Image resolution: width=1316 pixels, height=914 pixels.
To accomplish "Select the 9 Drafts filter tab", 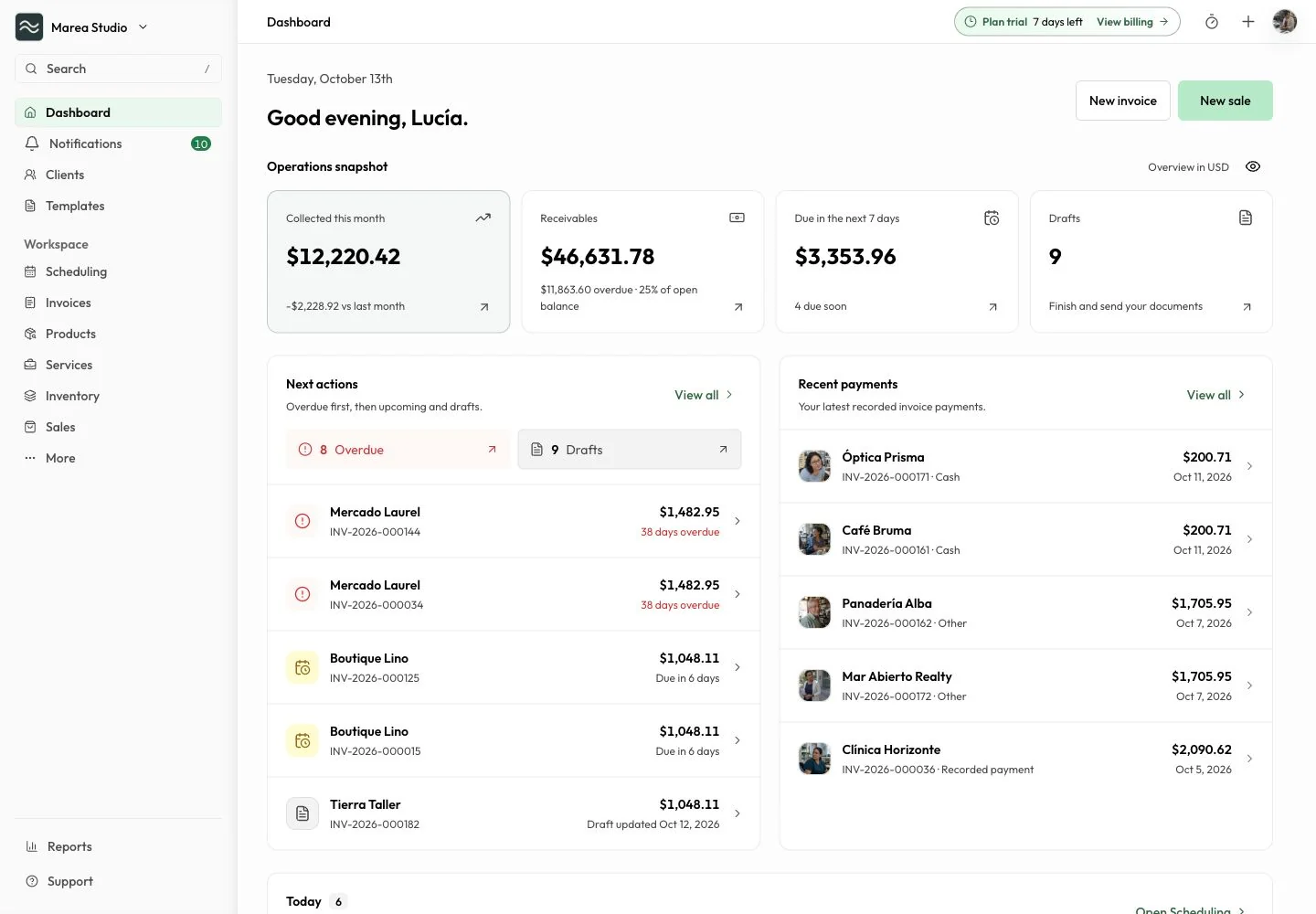I will (630, 450).
